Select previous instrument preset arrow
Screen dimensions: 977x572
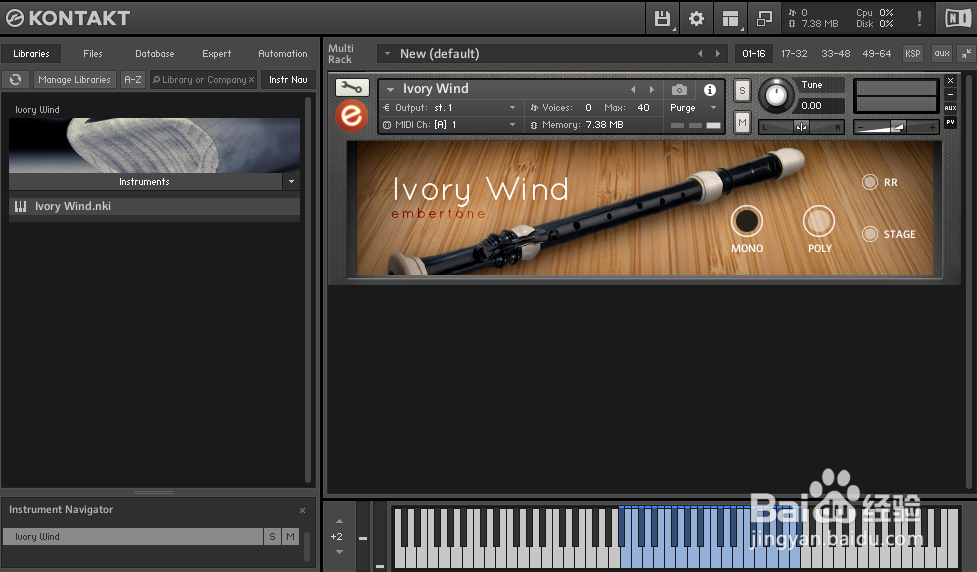(x=633, y=90)
